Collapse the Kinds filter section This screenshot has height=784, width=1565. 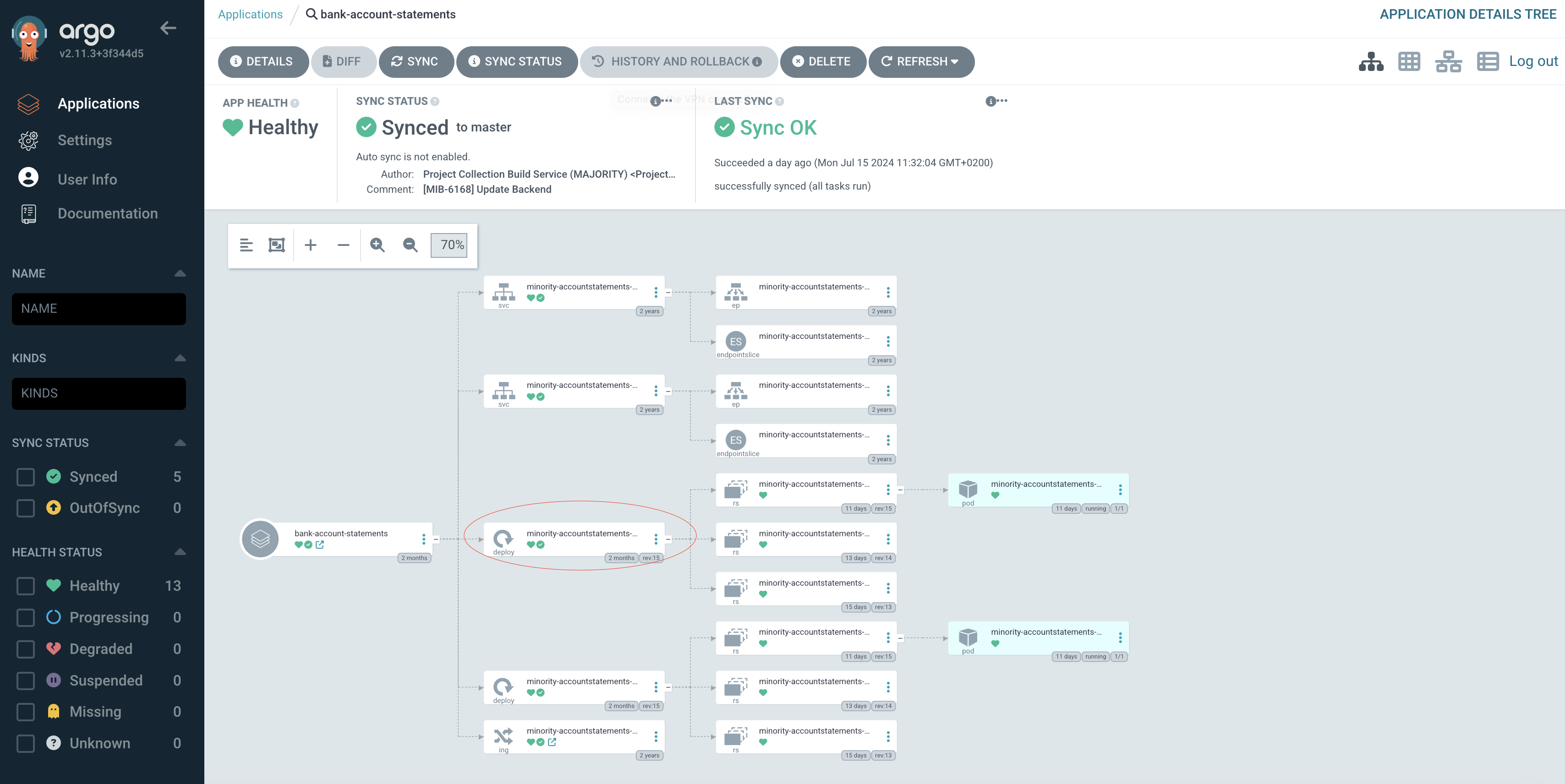point(180,358)
